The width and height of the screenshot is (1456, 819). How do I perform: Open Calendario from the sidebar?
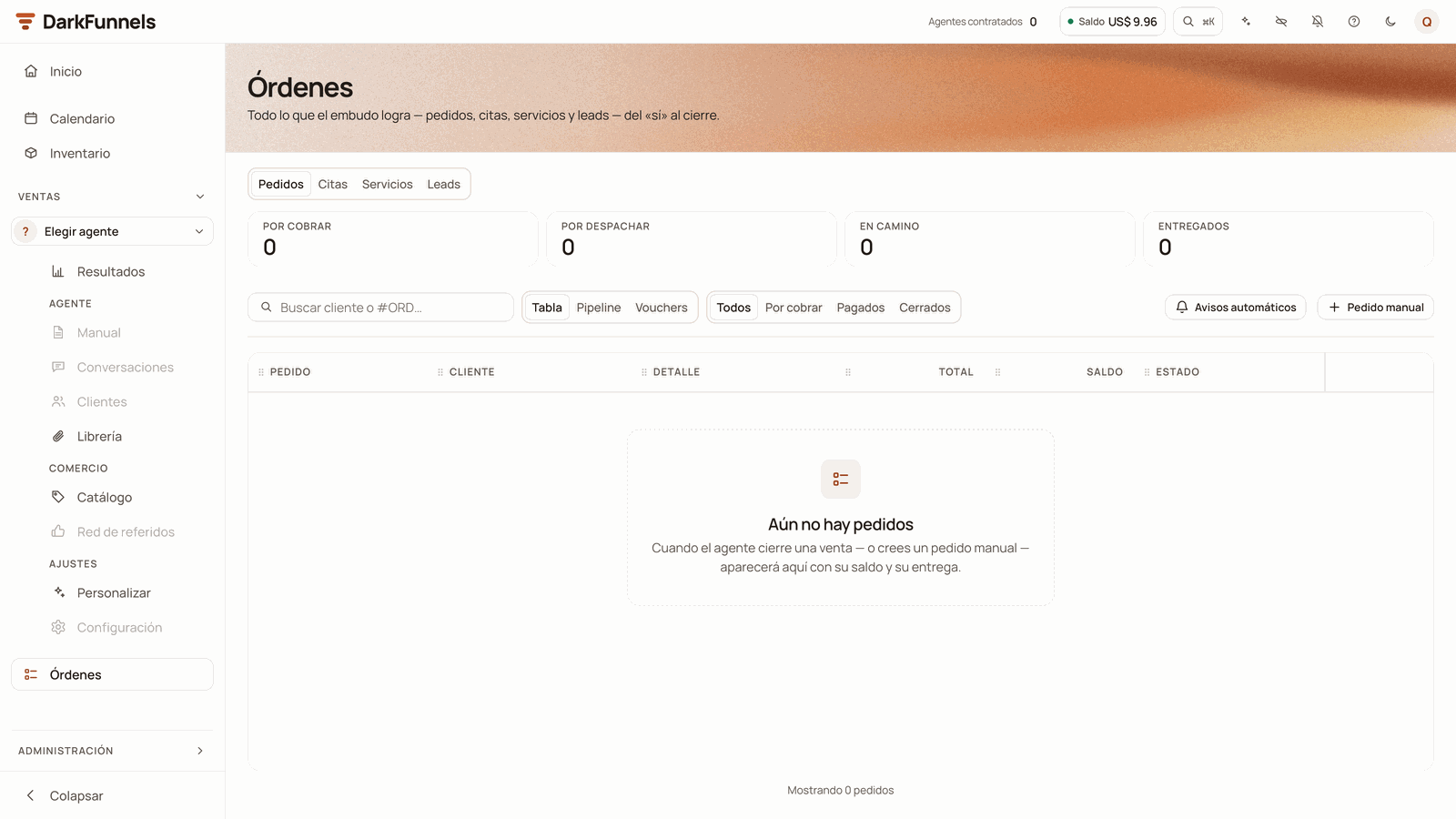point(113,118)
